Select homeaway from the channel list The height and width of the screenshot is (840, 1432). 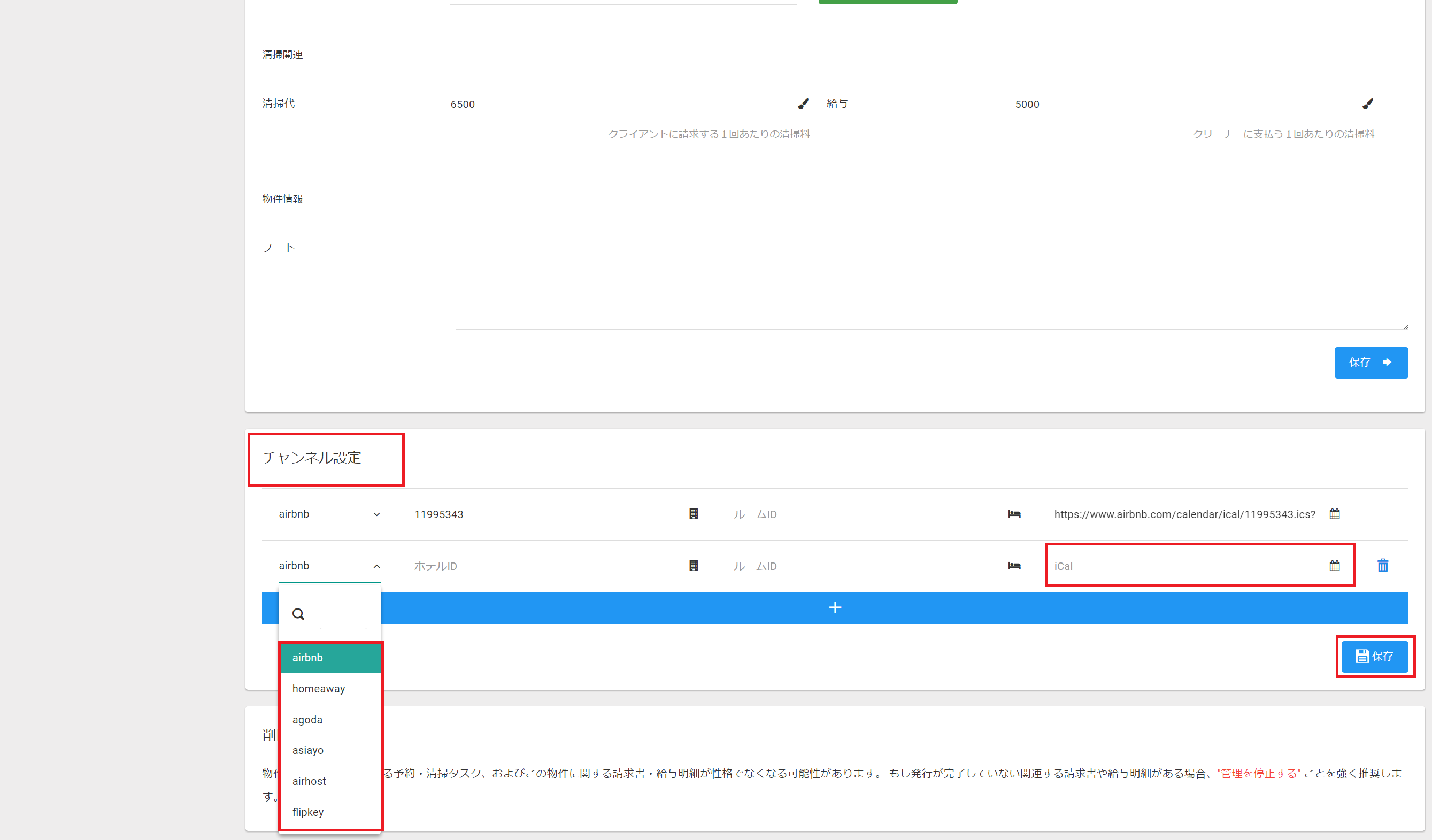click(318, 688)
